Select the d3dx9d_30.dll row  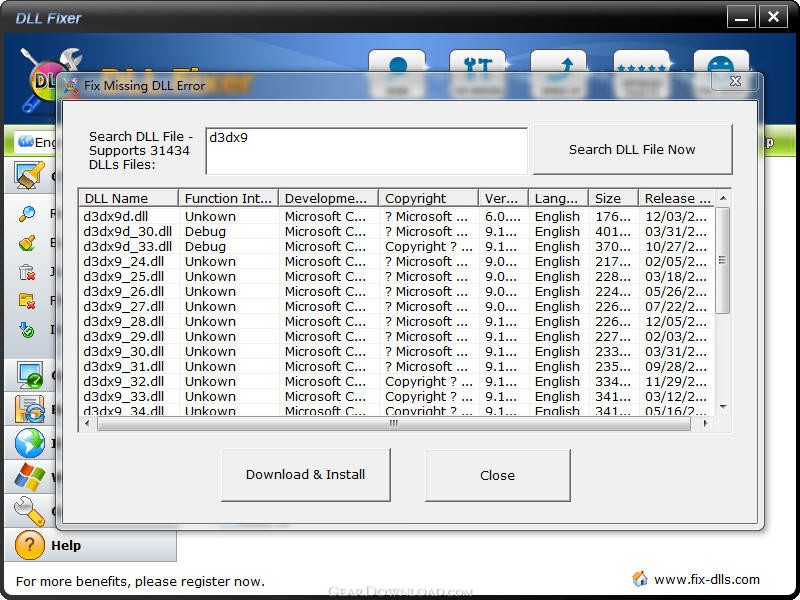[396, 232]
